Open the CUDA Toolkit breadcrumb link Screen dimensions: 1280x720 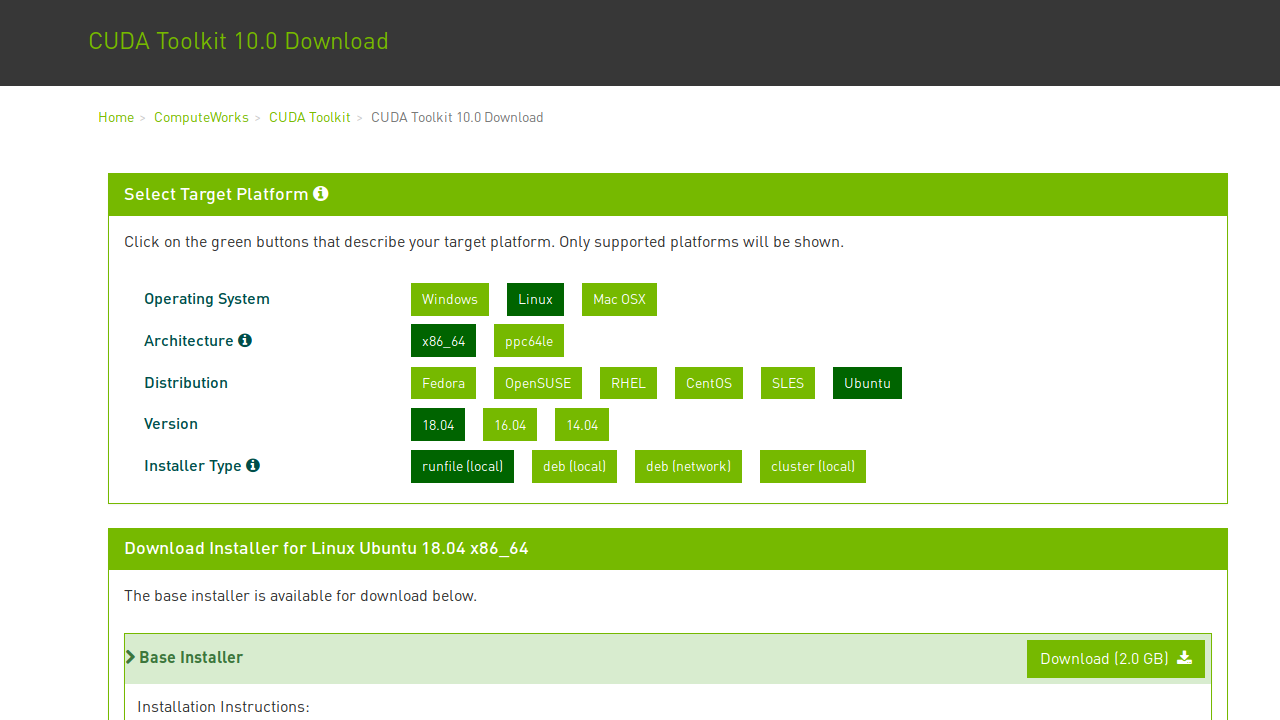tap(310, 117)
